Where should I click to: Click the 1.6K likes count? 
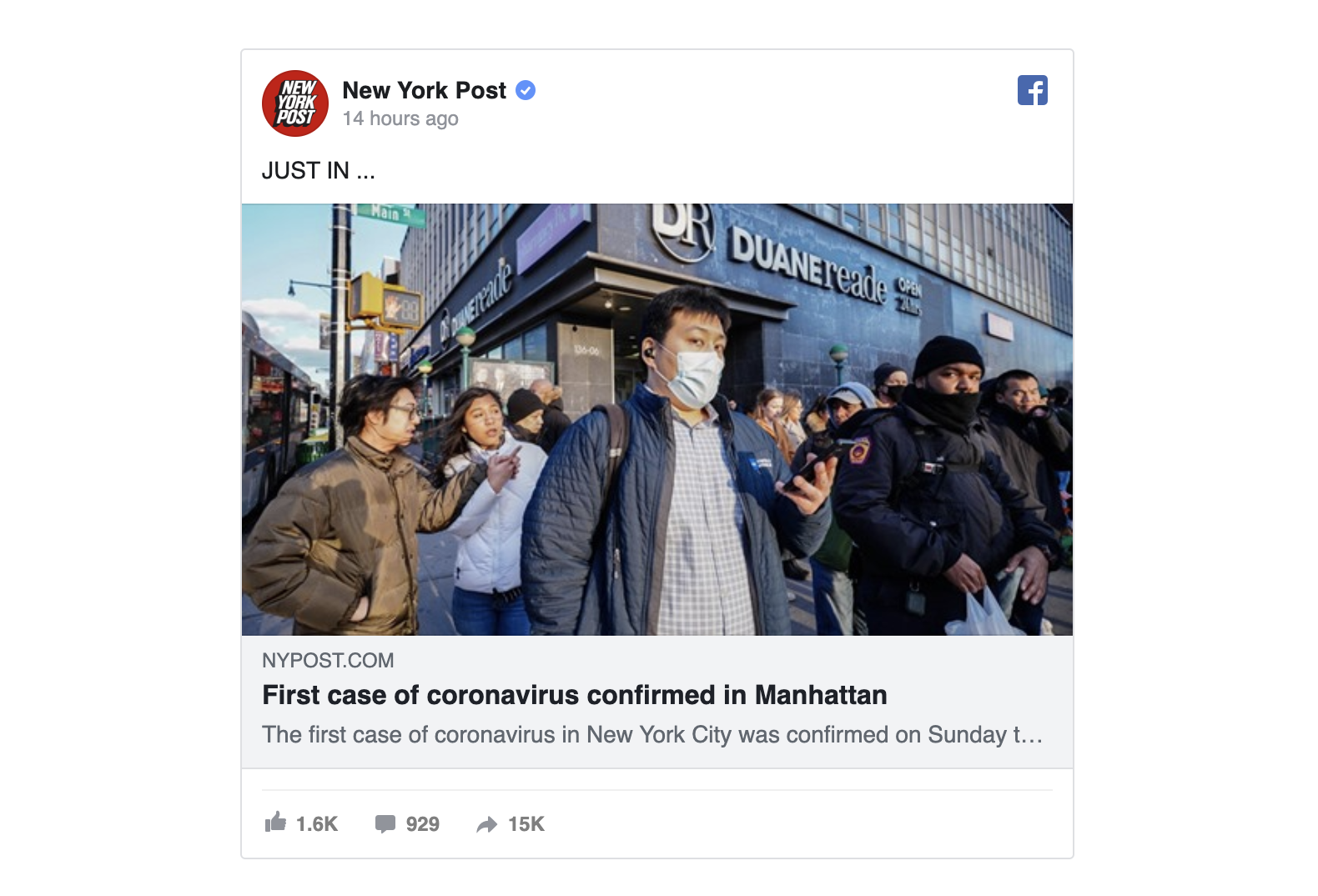click(x=317, y=824)
